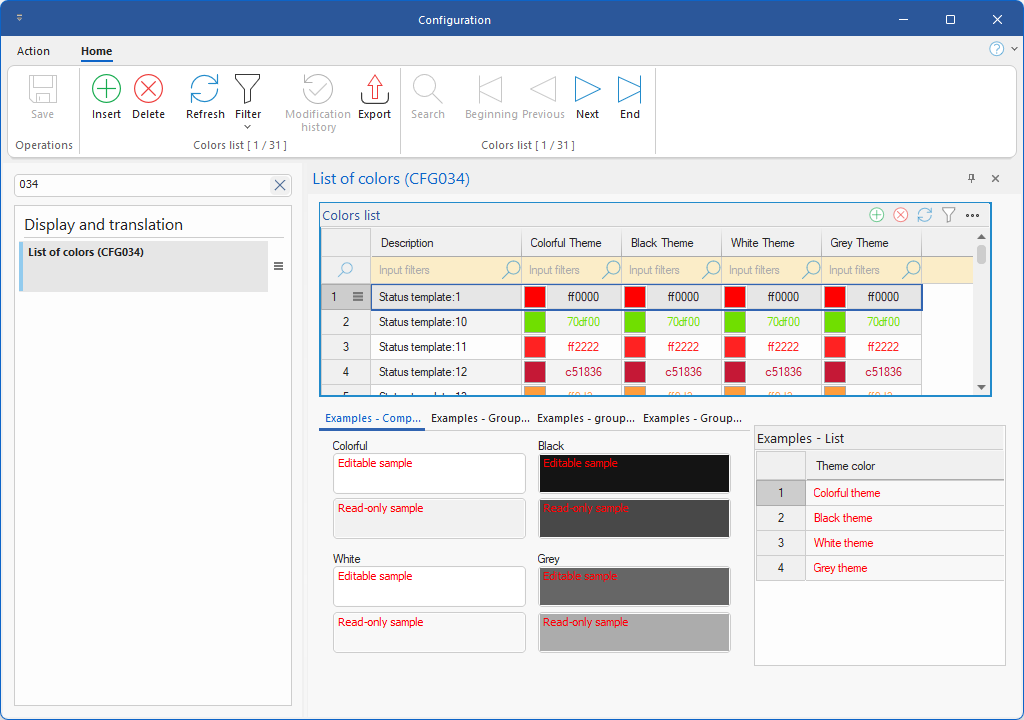The image size is (1024, 720).
Task: Open the three-dots menu in Colors list
Action: pos(972,215)
